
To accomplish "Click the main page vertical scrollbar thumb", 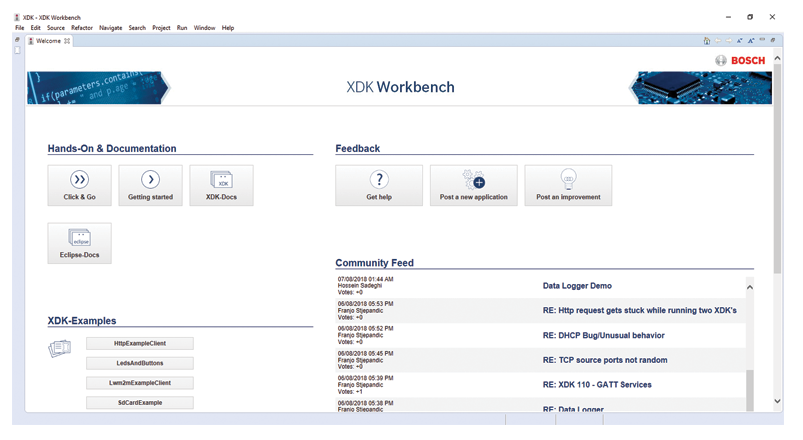I will [x=777, y=169].
